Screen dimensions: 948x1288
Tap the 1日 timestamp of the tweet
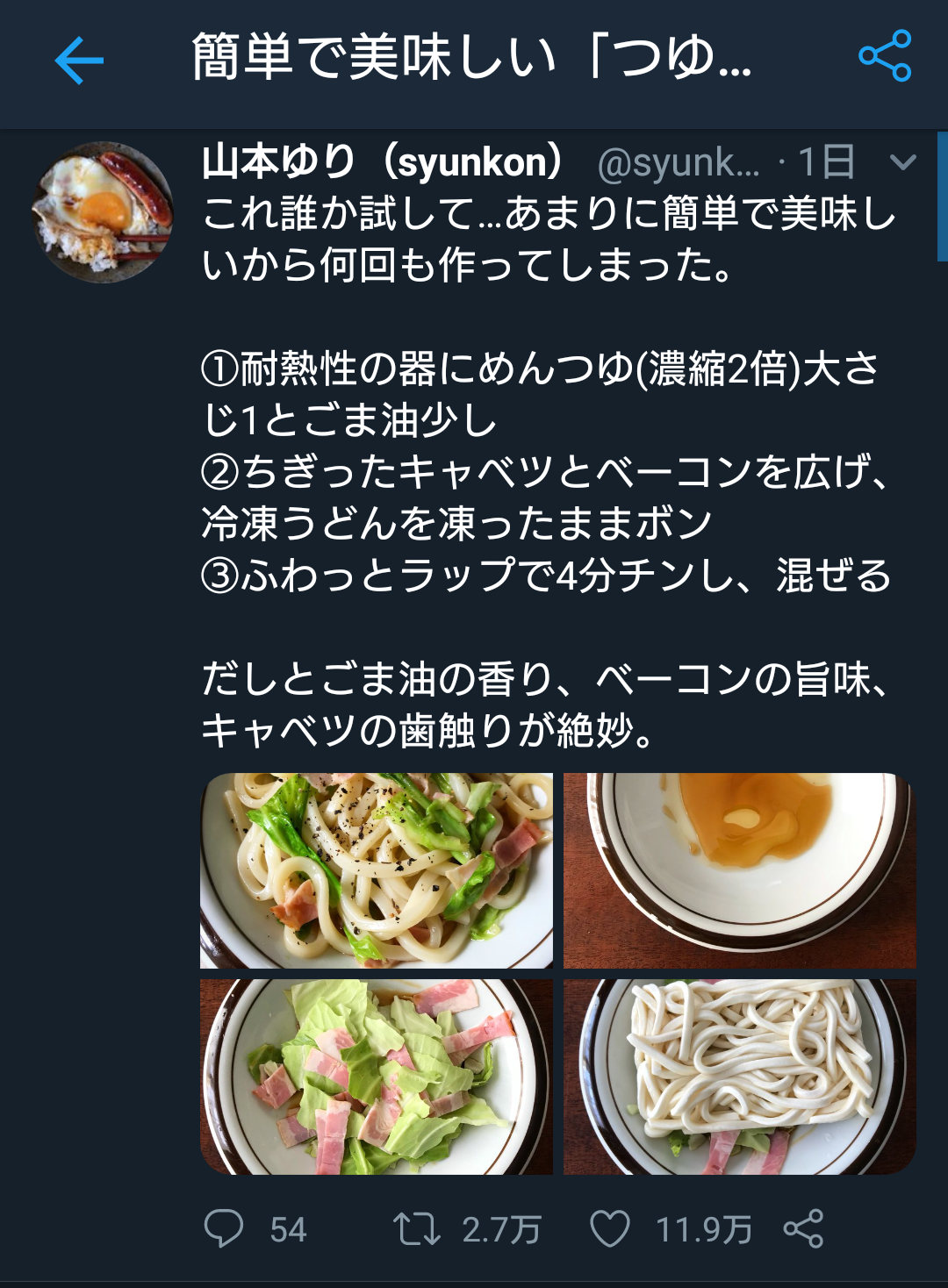(826, 162)
